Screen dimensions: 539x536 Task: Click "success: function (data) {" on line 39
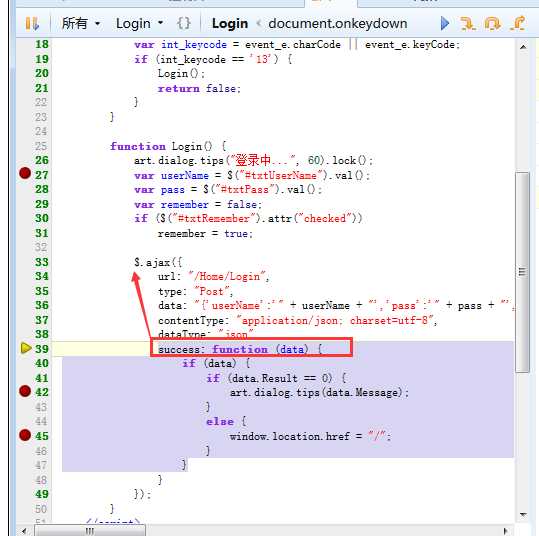tap(240, 349)
